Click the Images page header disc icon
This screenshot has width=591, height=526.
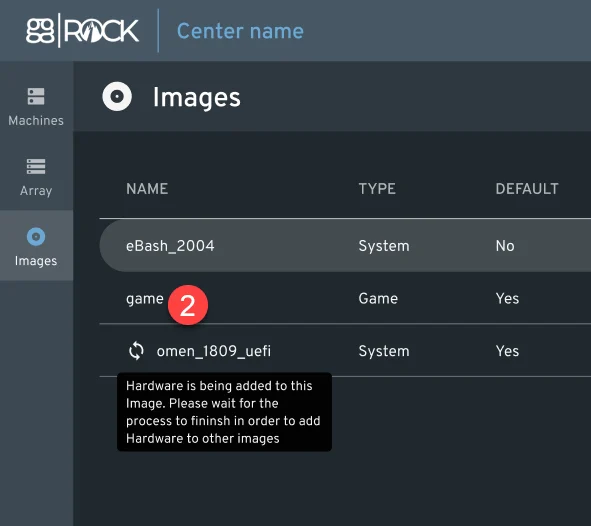[x=117, y=96]
